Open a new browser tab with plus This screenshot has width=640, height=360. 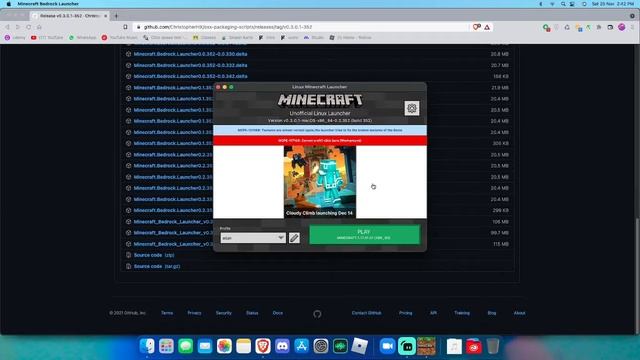click(x=116, y=16)
